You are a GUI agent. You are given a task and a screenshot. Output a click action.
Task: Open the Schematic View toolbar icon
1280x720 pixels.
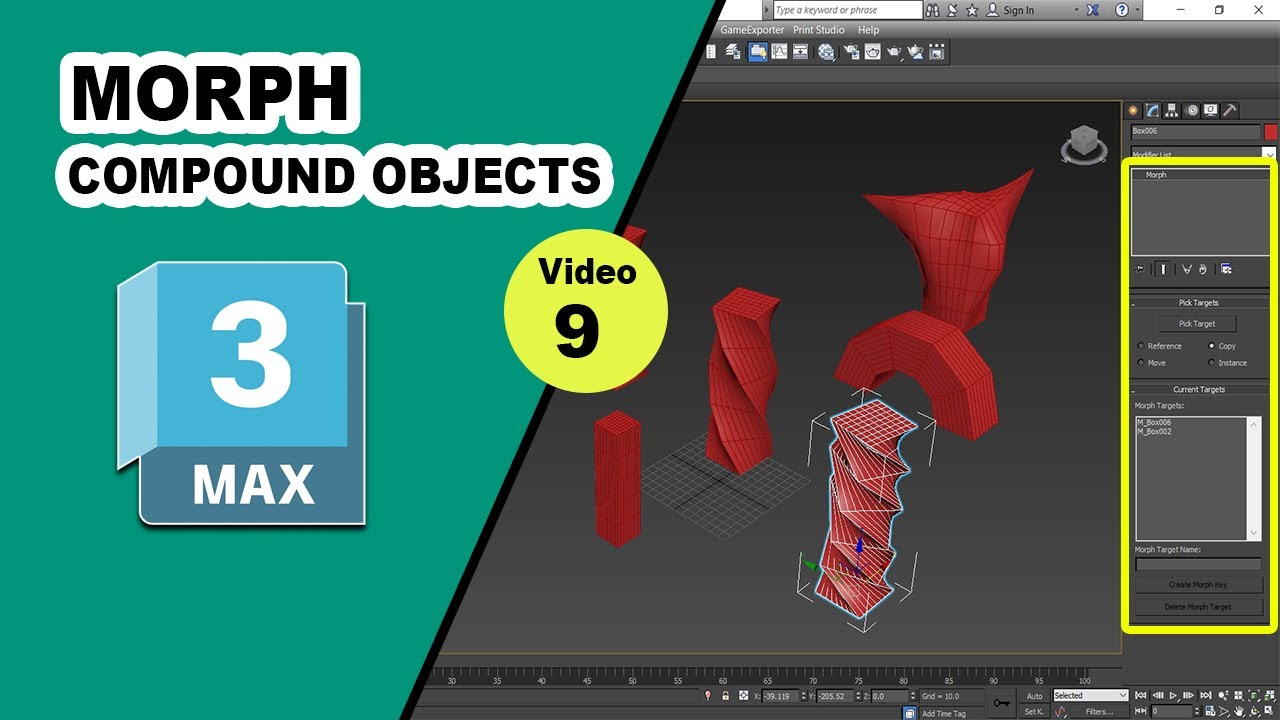coord(800,52)
